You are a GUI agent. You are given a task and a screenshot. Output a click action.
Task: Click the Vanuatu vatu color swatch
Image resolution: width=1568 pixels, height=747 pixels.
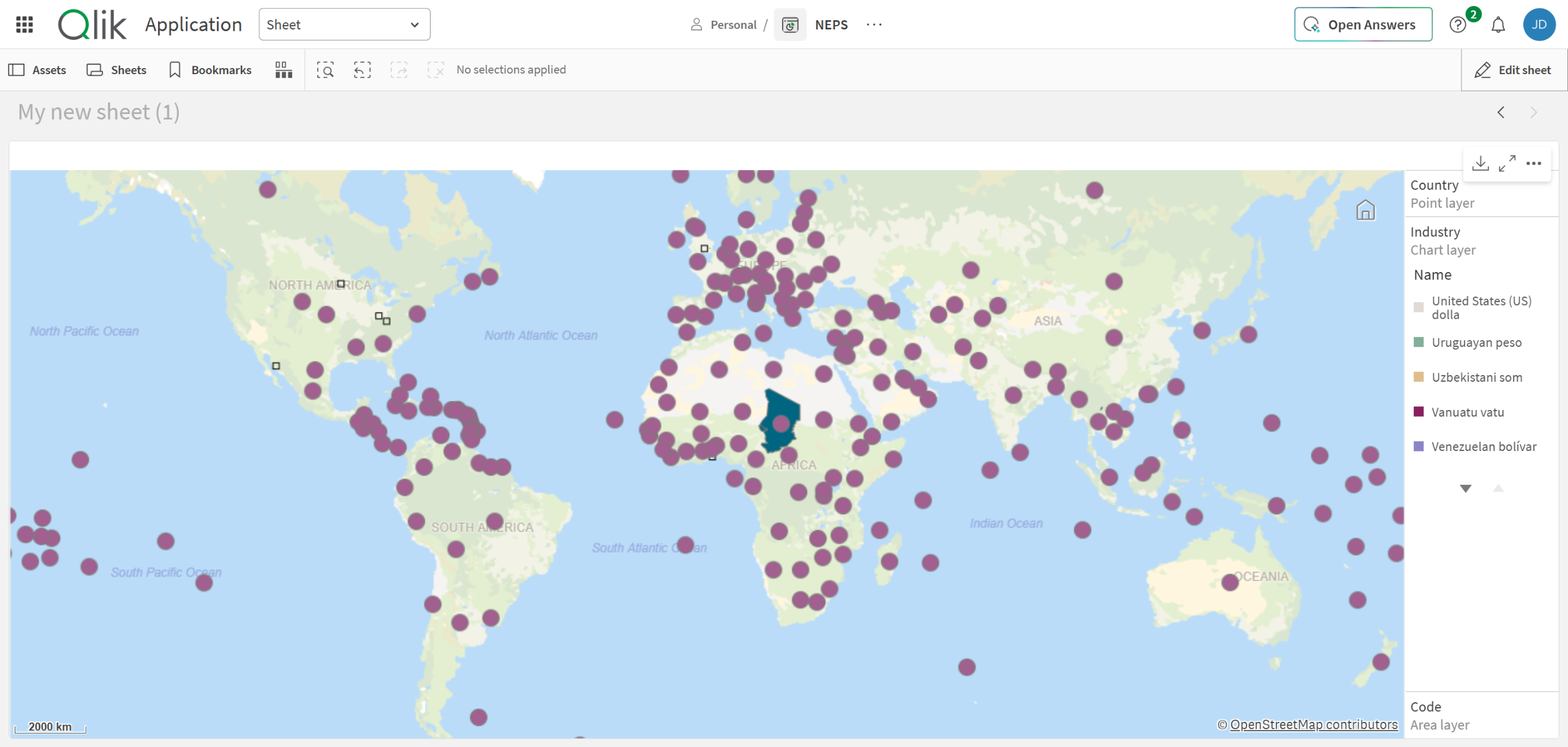click(1418, 412)
